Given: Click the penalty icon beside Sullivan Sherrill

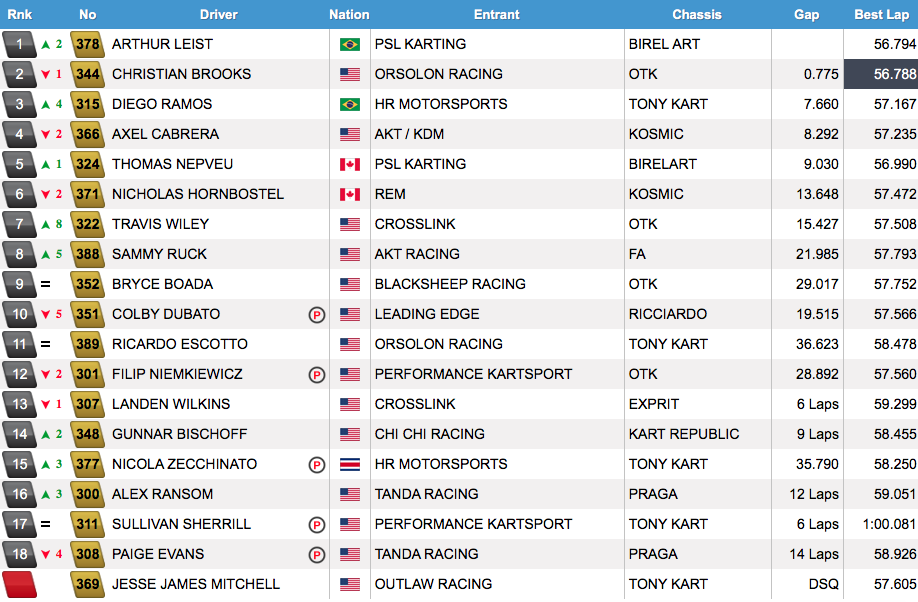Looking at the screenshot, I should [317, 525].
